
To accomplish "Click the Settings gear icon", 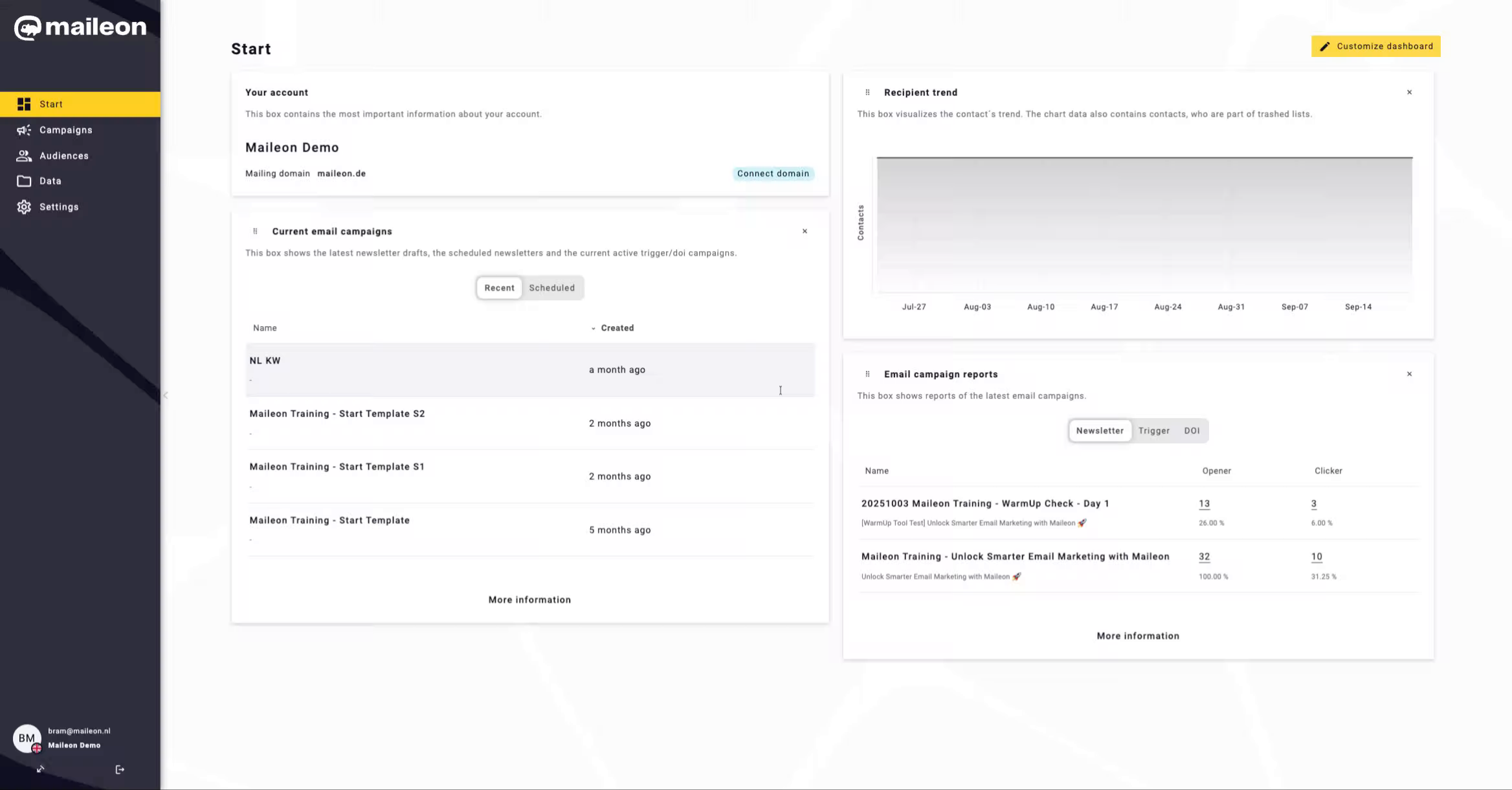I will [x=24, y=207].
